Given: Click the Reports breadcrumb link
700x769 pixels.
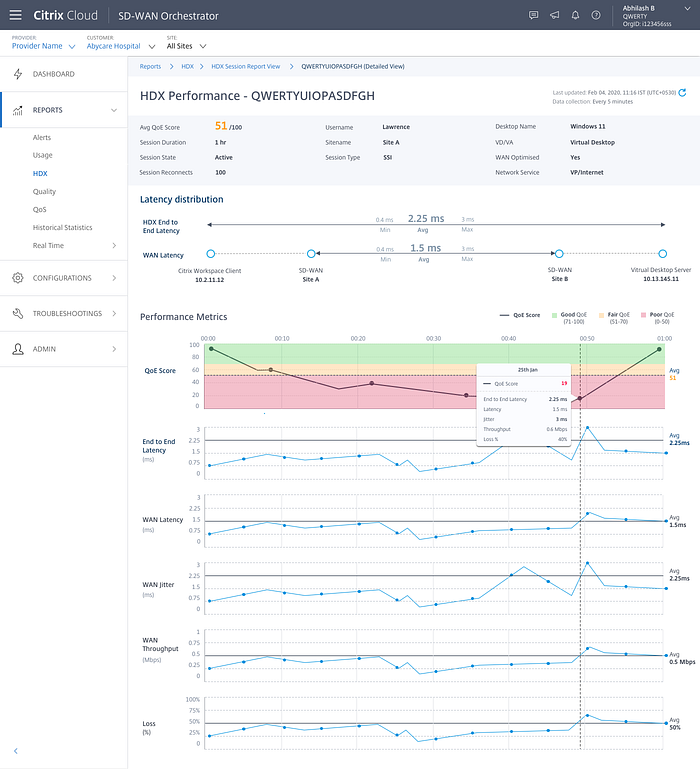Looking at the screenshot, I should click(x=150, y=66).
